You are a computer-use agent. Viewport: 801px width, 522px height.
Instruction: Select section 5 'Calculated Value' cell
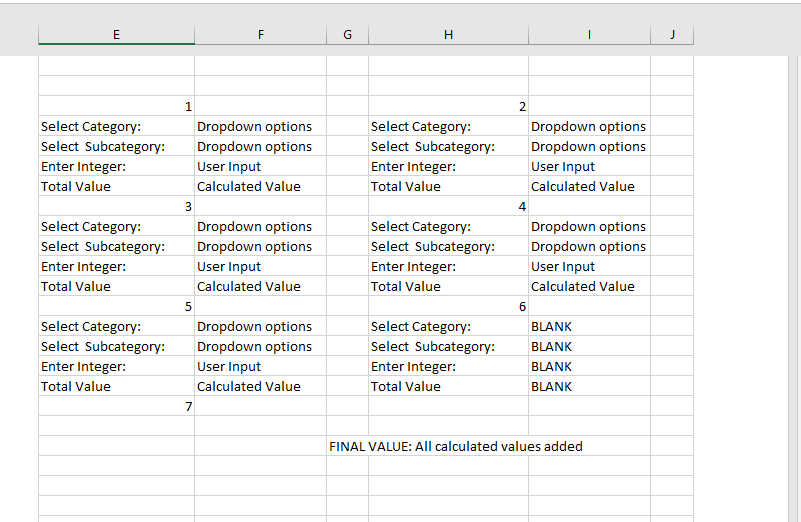[261, 386]
